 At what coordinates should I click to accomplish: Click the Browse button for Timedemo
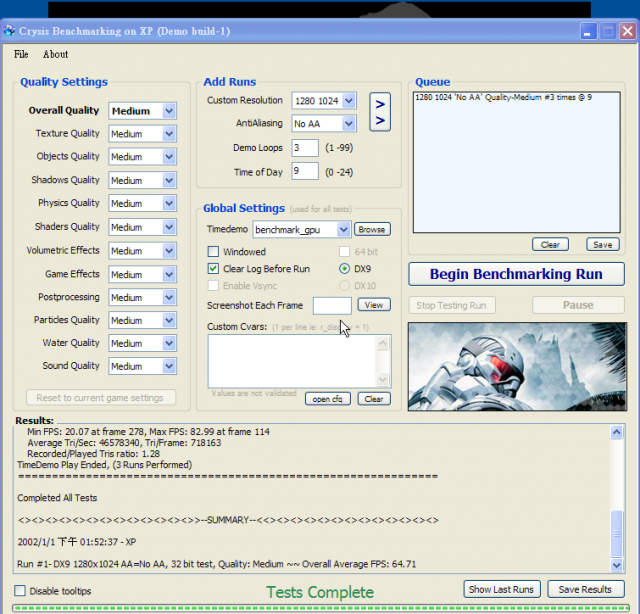click(x=372, y=229)
